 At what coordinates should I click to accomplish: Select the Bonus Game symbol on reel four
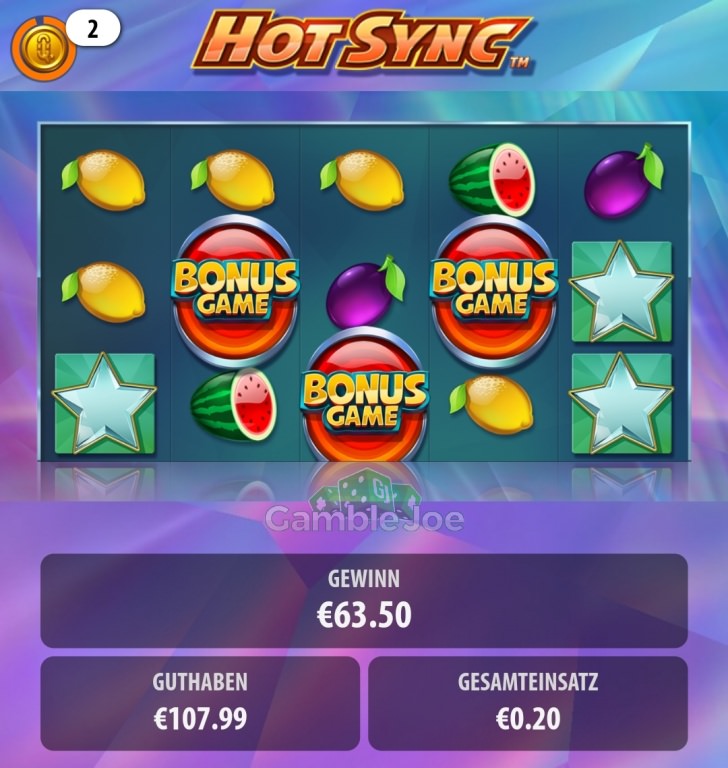coord(493,290)
